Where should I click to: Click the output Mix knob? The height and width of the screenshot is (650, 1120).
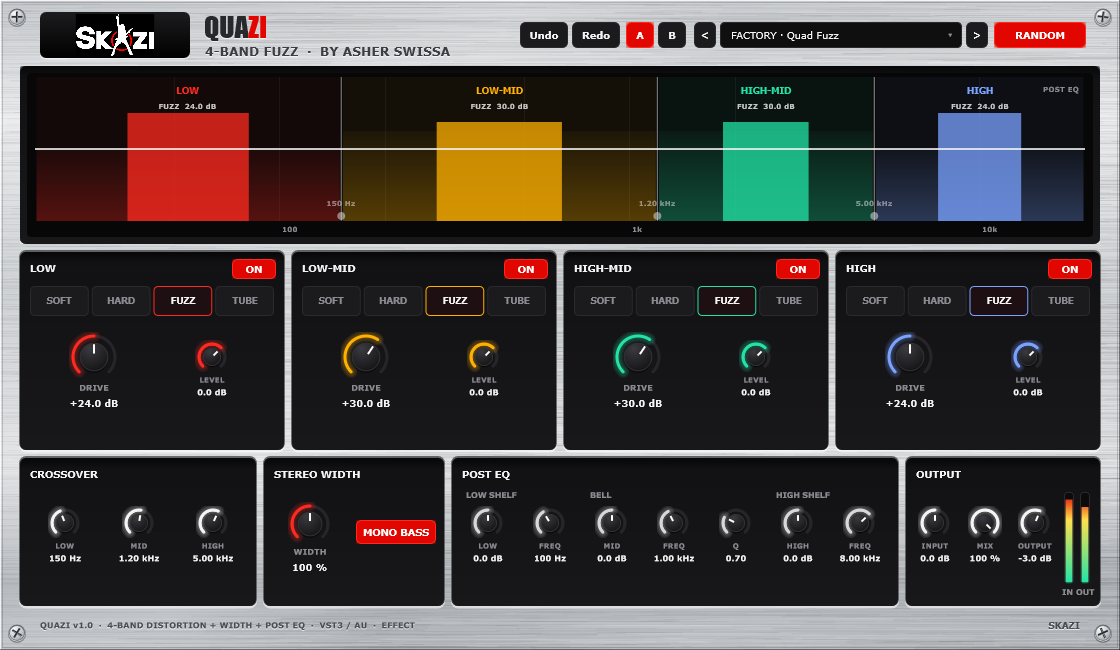pos(984,523)
